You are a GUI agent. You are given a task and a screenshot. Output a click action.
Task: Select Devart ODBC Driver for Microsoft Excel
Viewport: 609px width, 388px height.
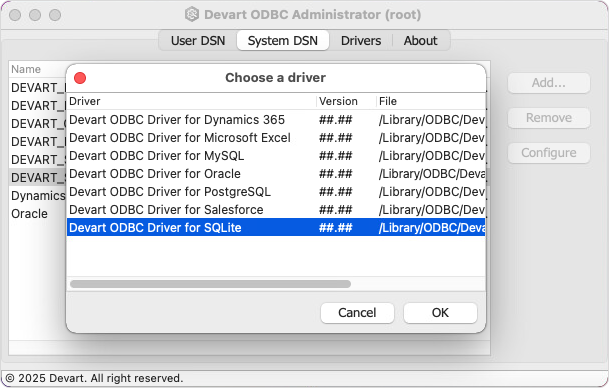276,137
